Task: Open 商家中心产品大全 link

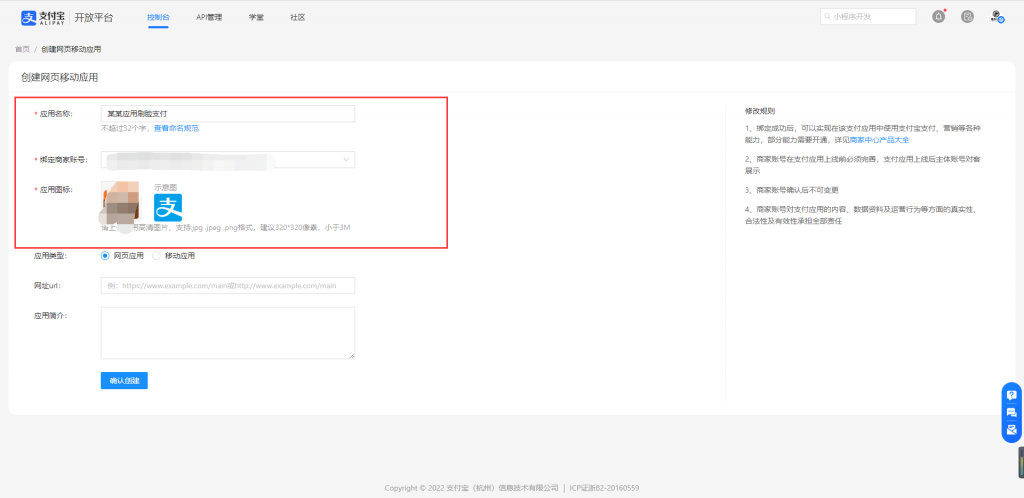Action: click(x=879, y=140)
